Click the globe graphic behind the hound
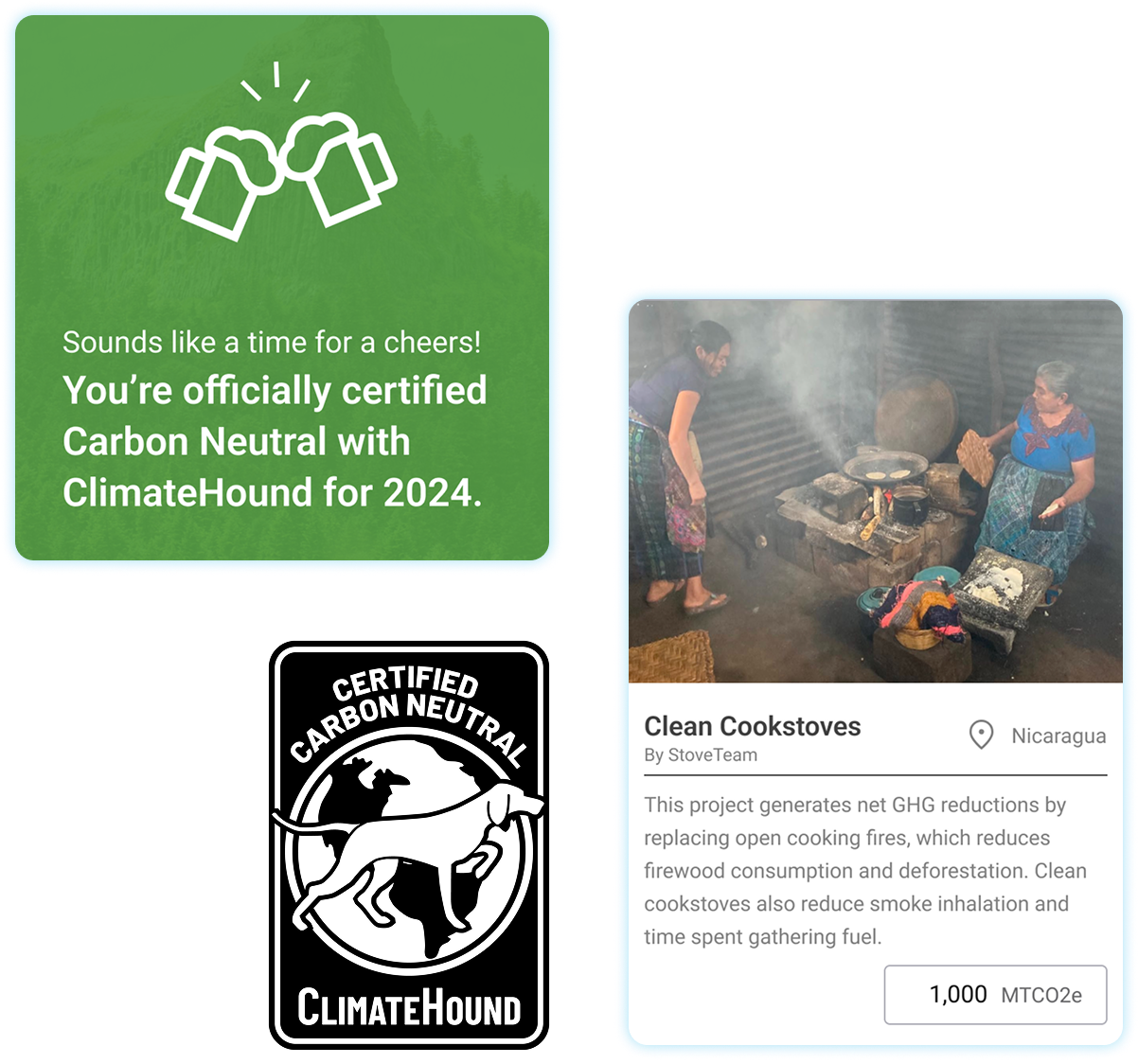The width and height of the screenshot is (1138, 1064). click(409, 852)
